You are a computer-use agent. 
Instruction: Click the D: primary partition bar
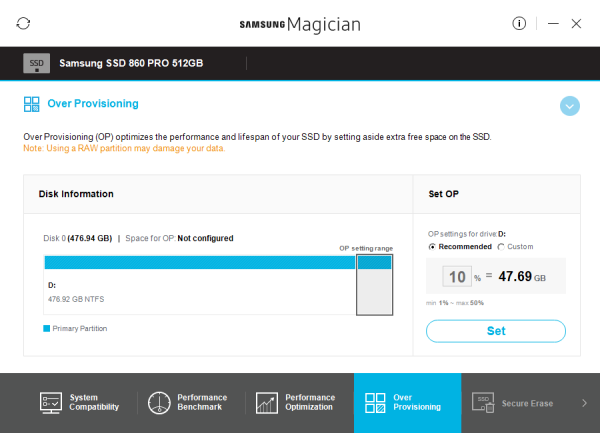click(199, 262)
